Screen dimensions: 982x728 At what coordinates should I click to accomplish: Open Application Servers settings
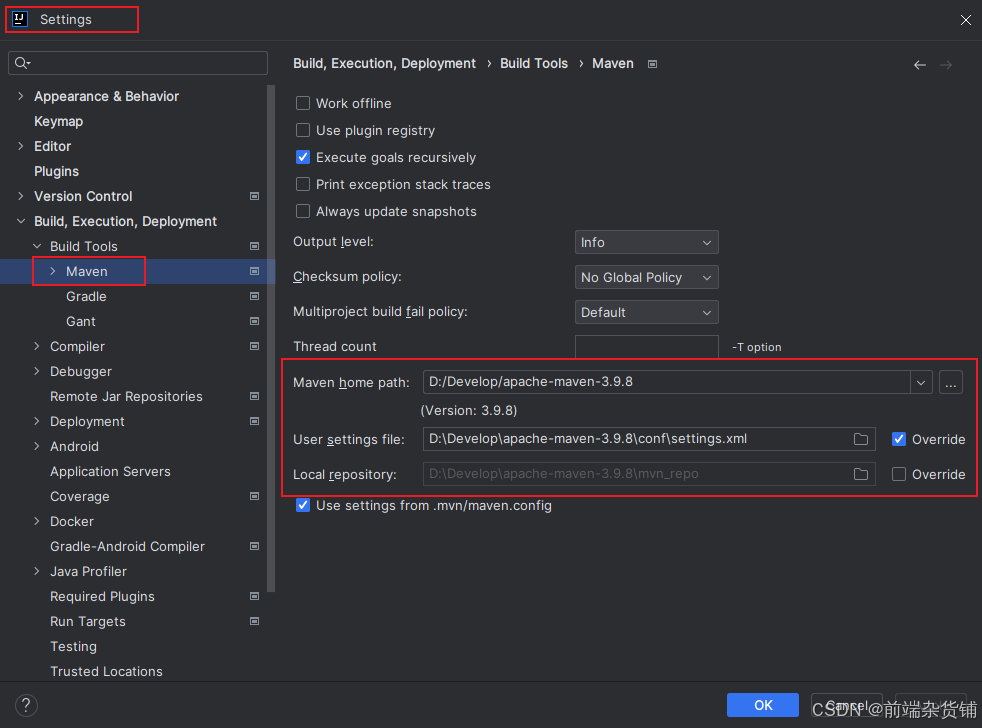(110, 471)
